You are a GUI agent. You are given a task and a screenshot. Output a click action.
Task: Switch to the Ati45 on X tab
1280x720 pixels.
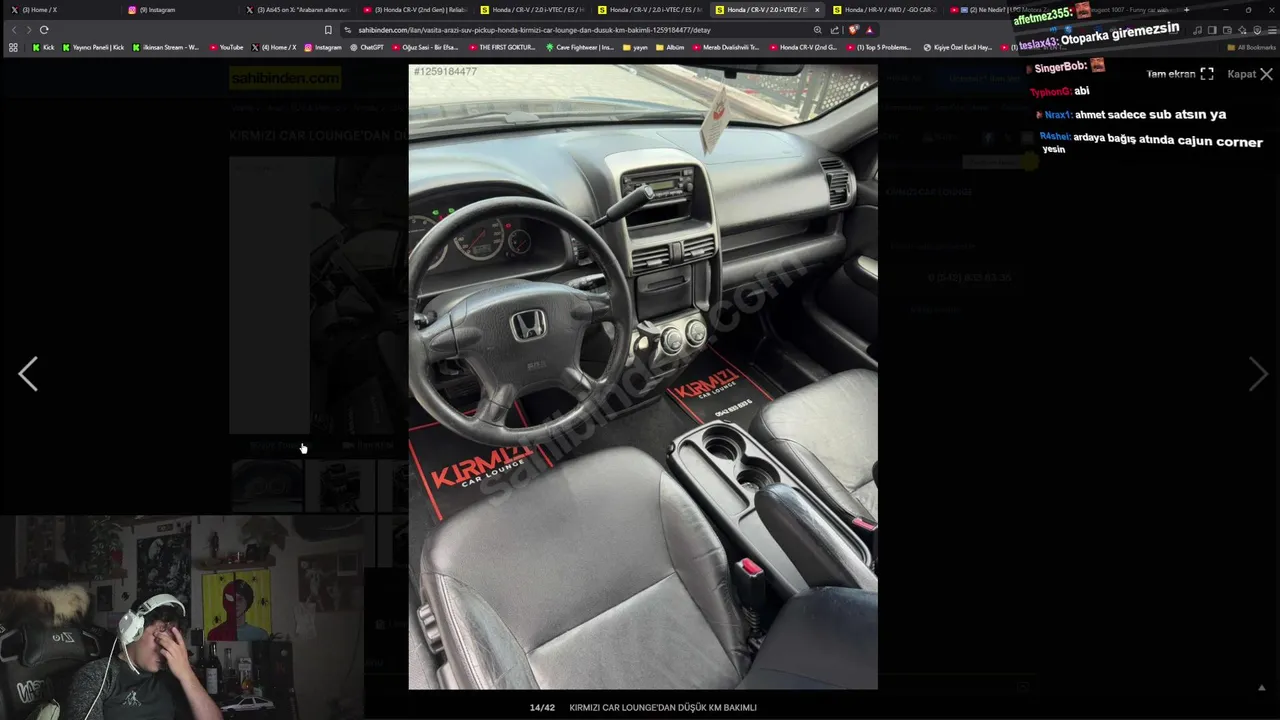pyautogui.click(x=296, y=10)
